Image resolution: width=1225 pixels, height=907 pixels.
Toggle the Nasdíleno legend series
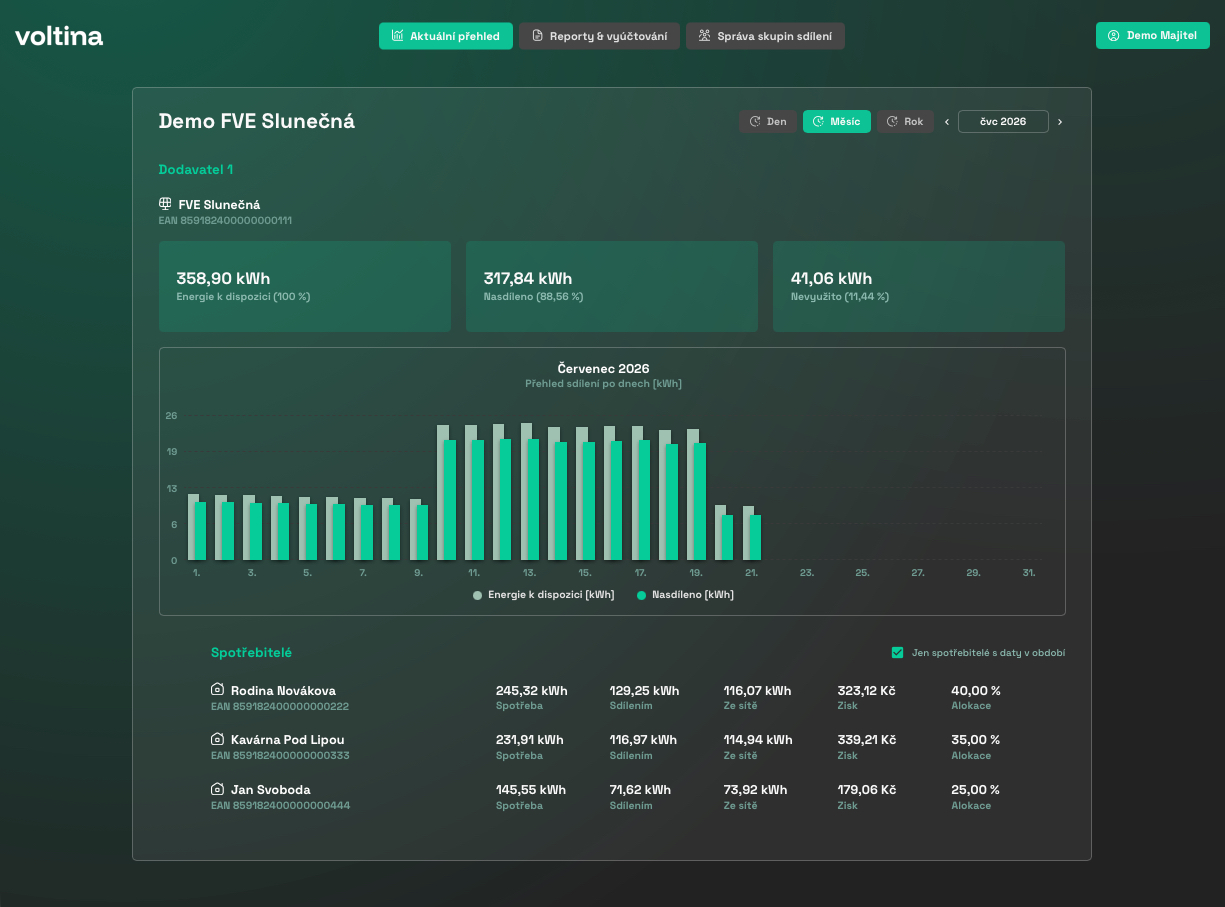pyautogui.click(x=685, y=595)
